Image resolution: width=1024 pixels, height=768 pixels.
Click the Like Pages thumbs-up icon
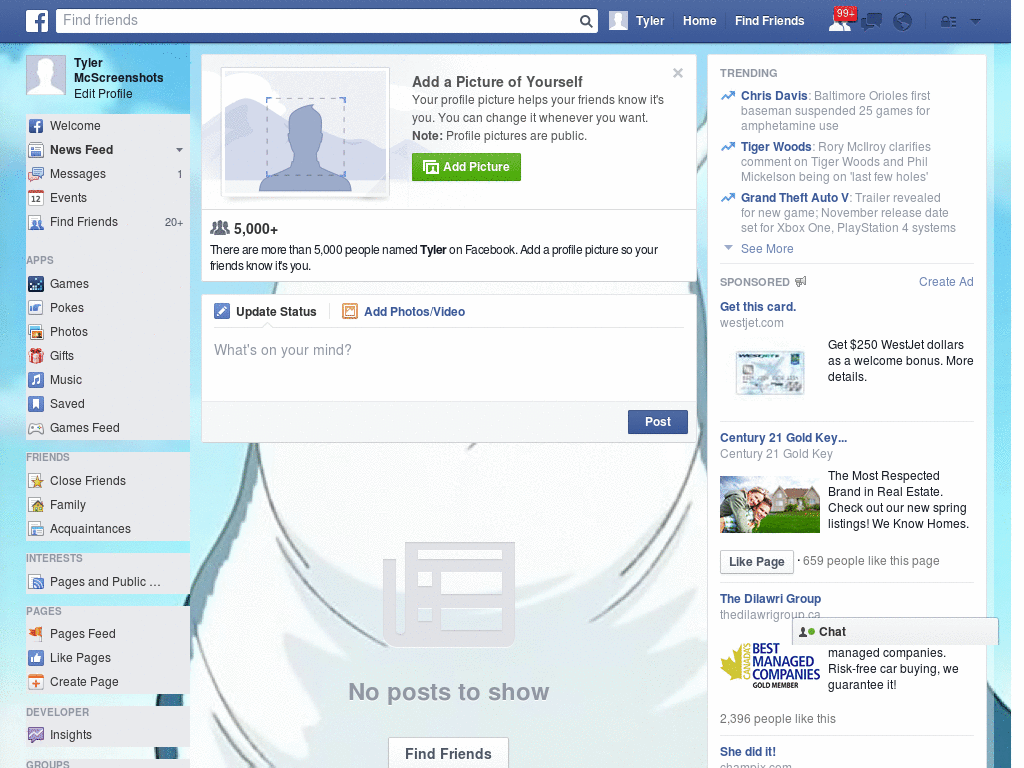coord(36,658)
